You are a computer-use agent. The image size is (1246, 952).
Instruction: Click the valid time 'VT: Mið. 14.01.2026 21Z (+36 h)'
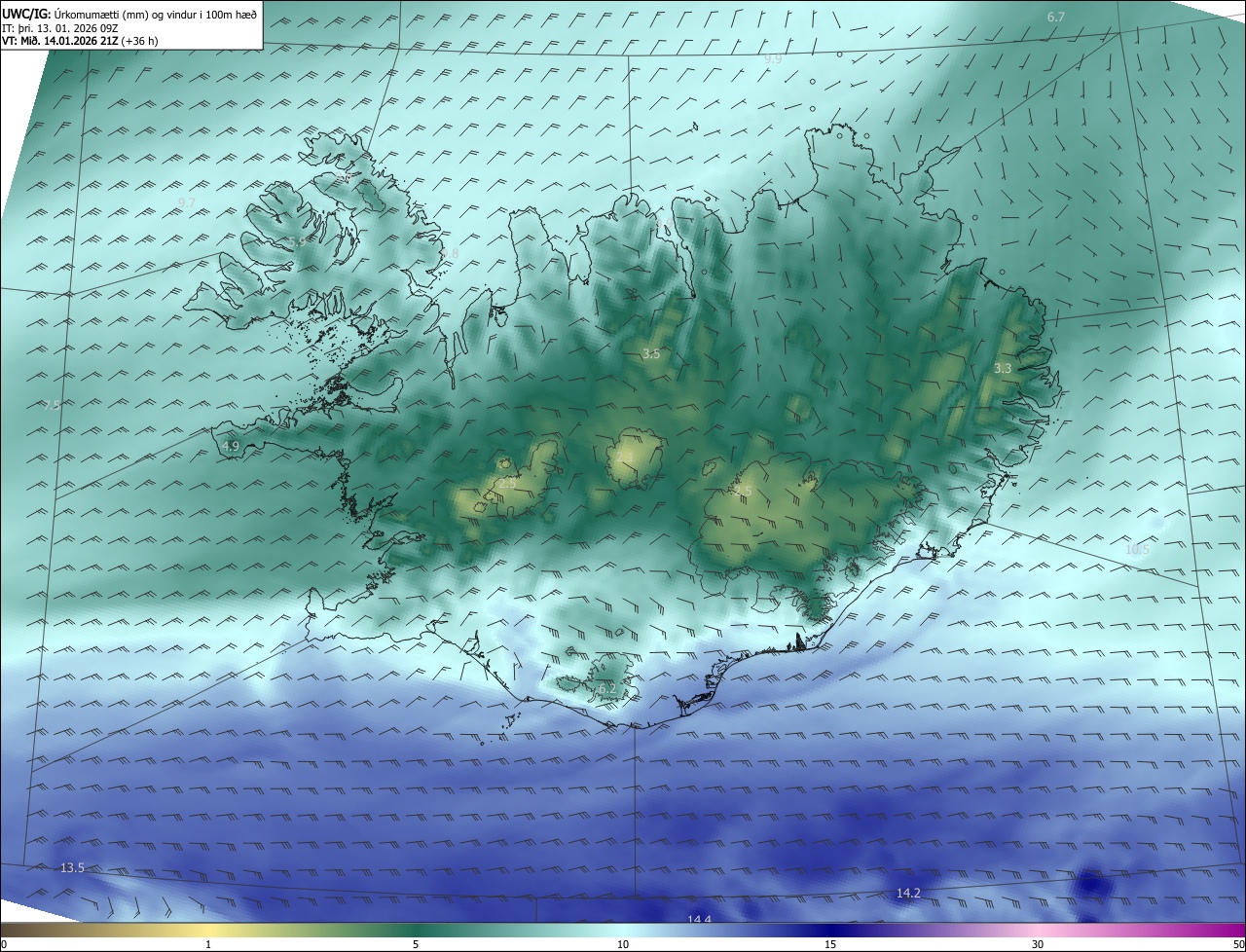pos(80,41)
